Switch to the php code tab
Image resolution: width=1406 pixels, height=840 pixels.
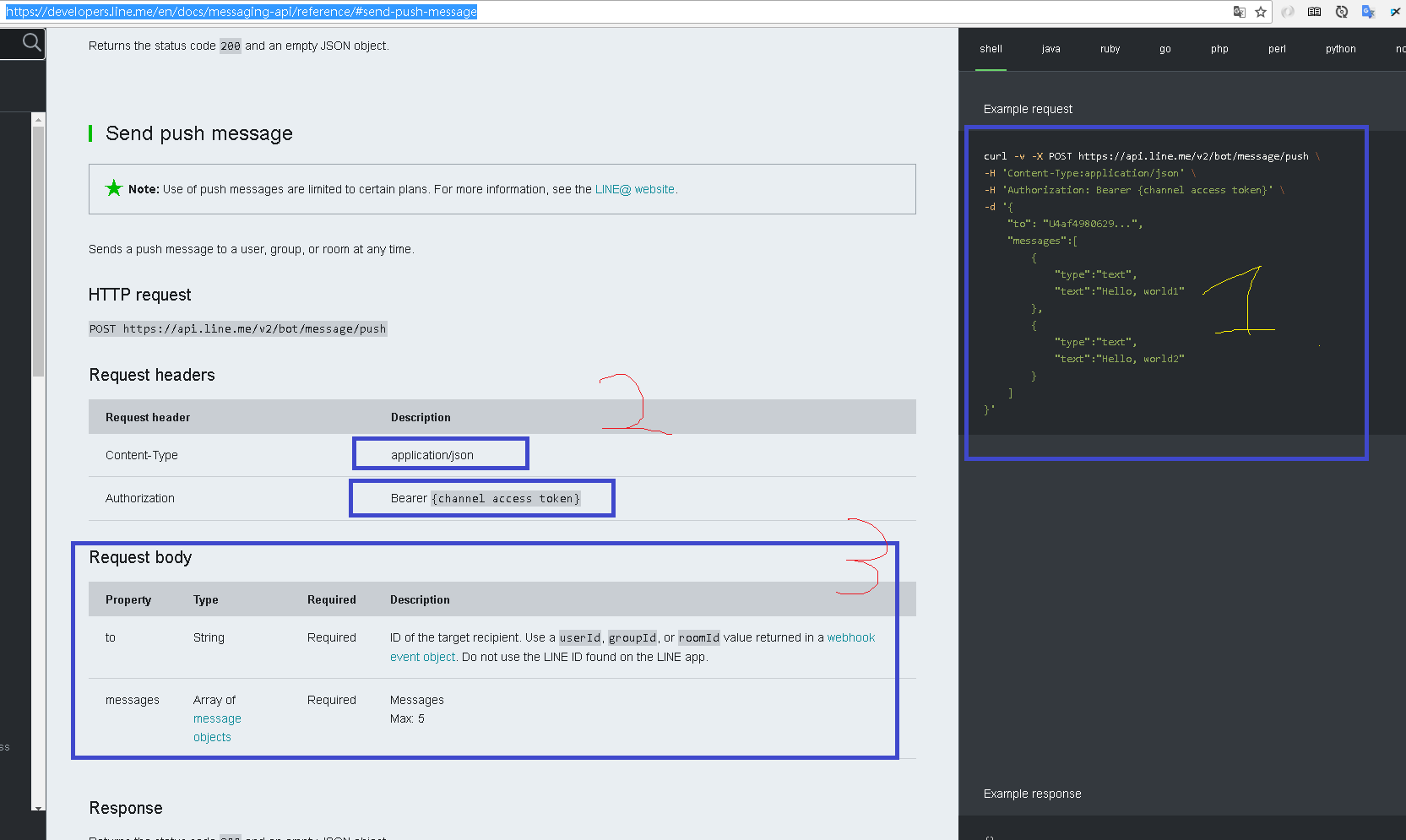pos(1219,49)
